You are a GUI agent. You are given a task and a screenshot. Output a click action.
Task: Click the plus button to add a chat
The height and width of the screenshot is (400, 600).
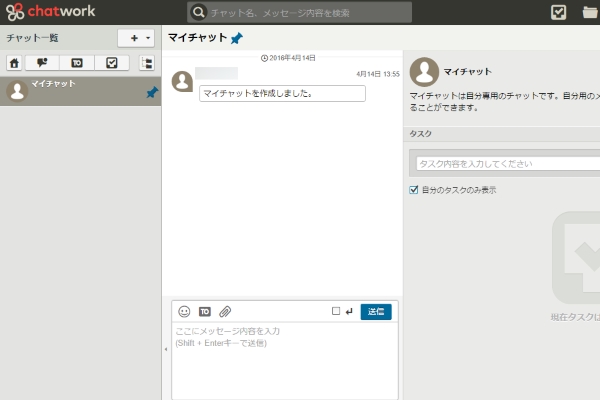(134, 38)
